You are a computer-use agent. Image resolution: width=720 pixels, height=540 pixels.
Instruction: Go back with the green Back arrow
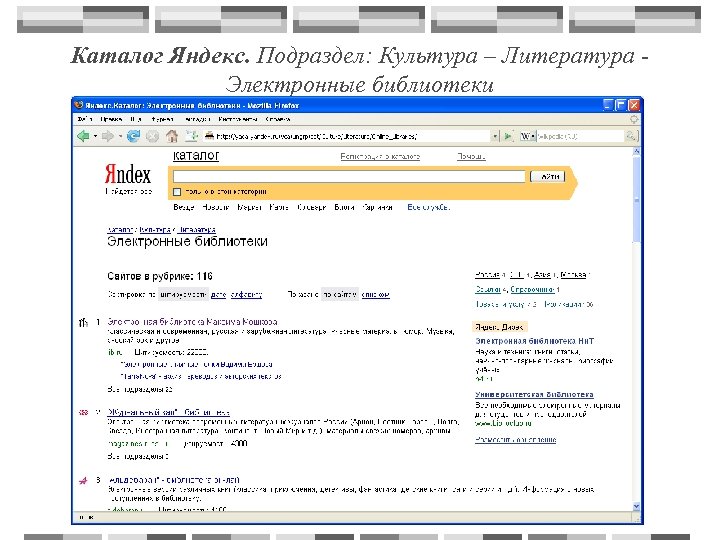coord(83,136)
